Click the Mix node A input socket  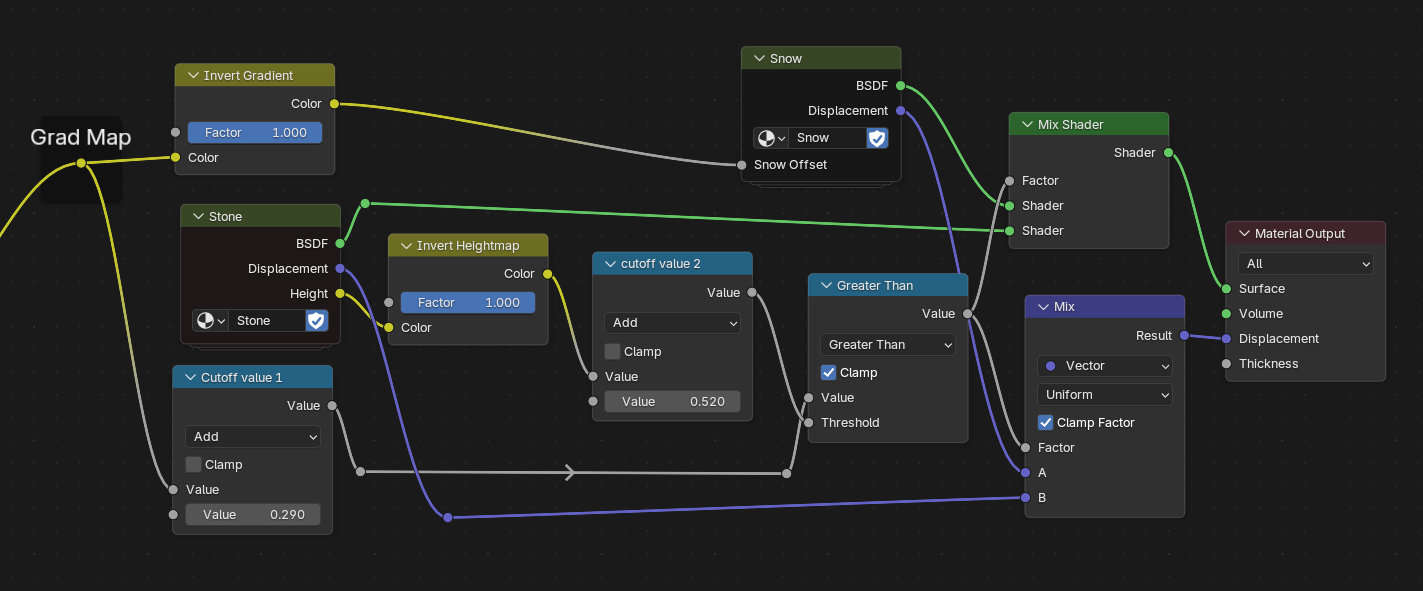point(1025,473)
